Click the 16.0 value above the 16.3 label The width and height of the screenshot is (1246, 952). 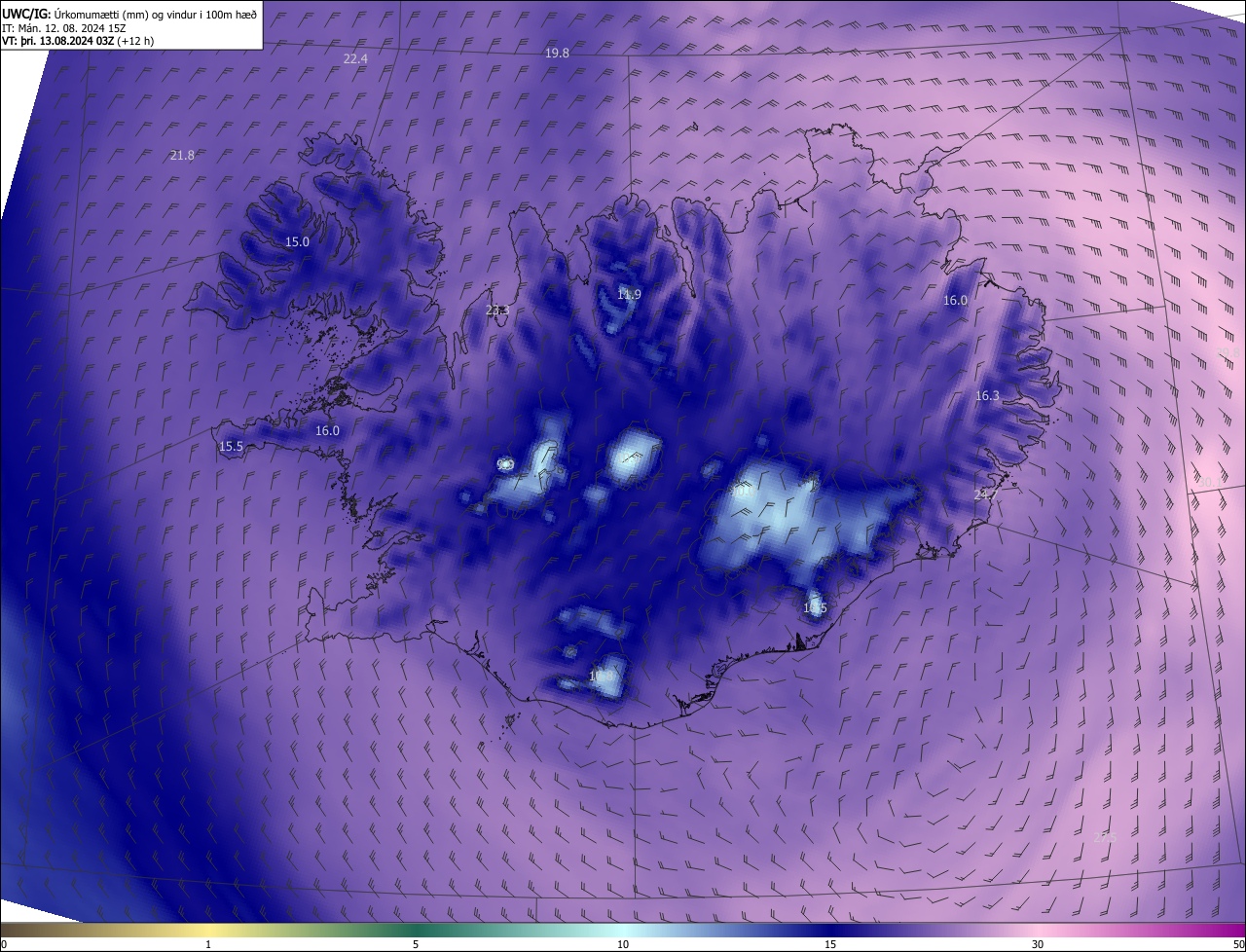[x=956, y=301]
